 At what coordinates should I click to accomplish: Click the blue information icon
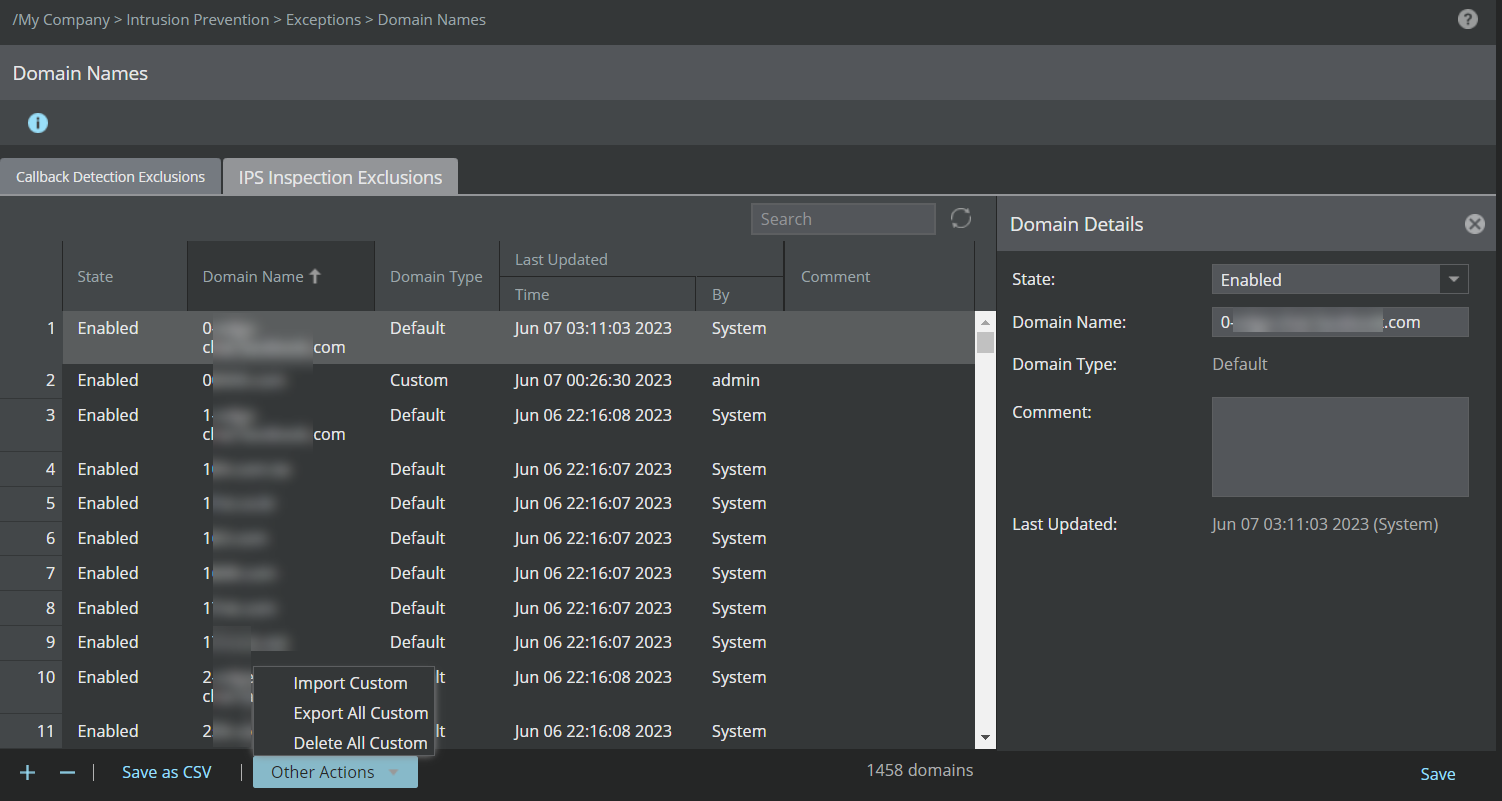[x=38, y=123]
